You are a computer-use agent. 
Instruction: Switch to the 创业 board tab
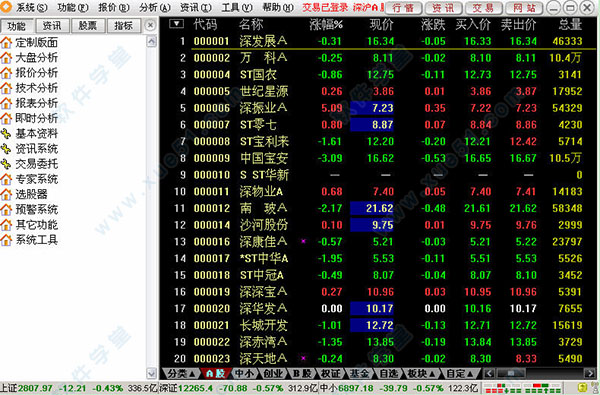[273, 373]
